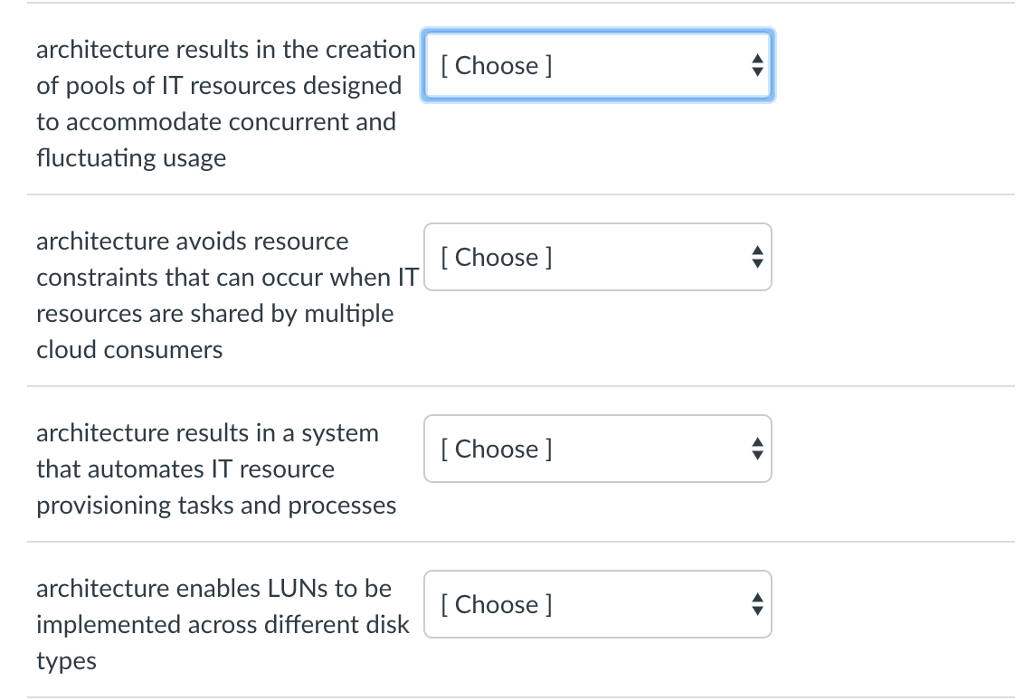
Task: Click the "implemented across different disk types" question text
Action: [x=222, y=625]
